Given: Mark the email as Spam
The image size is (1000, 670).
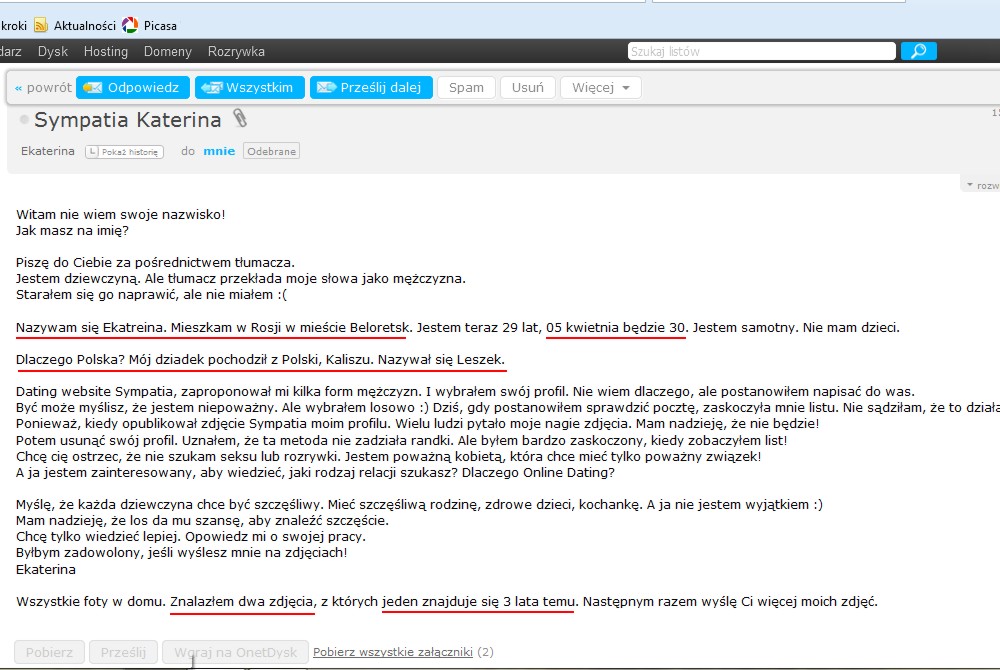Looking at the screenshot, I should pos(466,88).
